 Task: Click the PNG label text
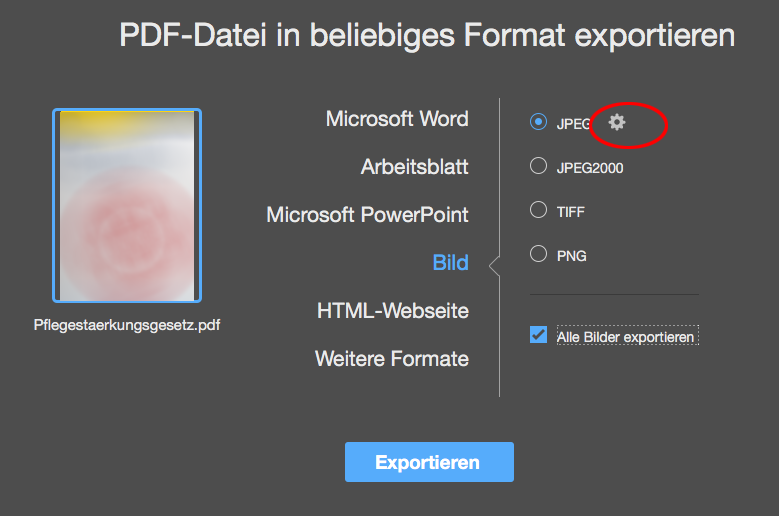pos(571,256)
